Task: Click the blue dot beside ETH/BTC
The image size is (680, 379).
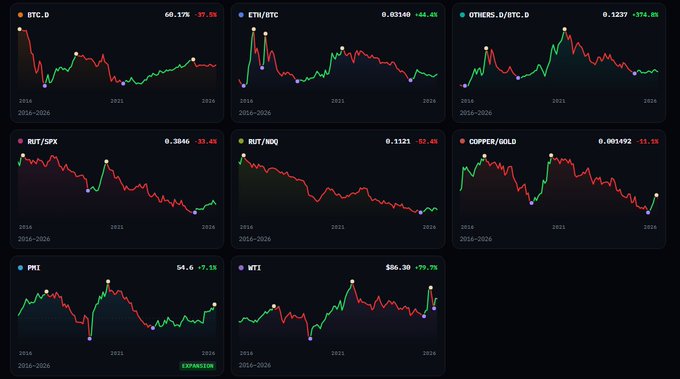Action: (x=241, y=15)
